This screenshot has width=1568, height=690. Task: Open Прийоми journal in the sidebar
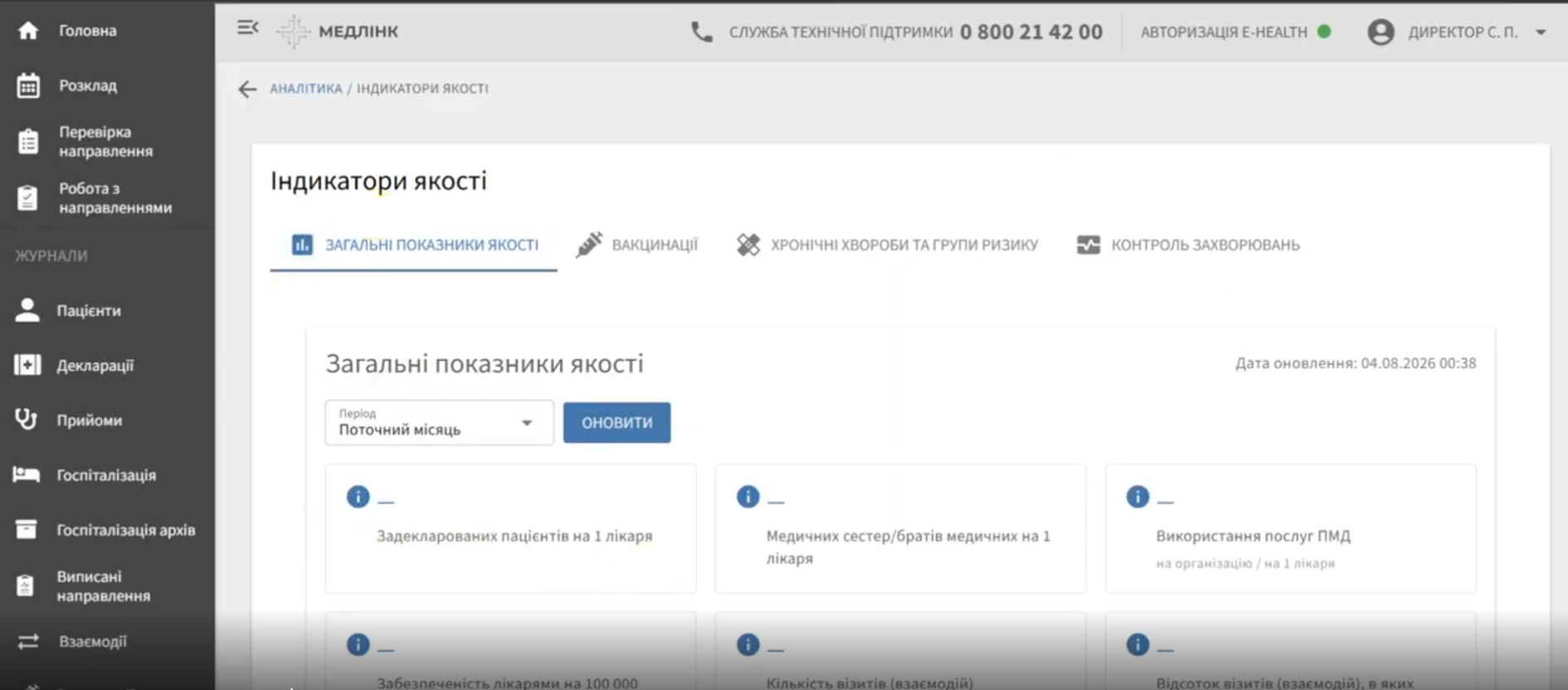point(90,420)
